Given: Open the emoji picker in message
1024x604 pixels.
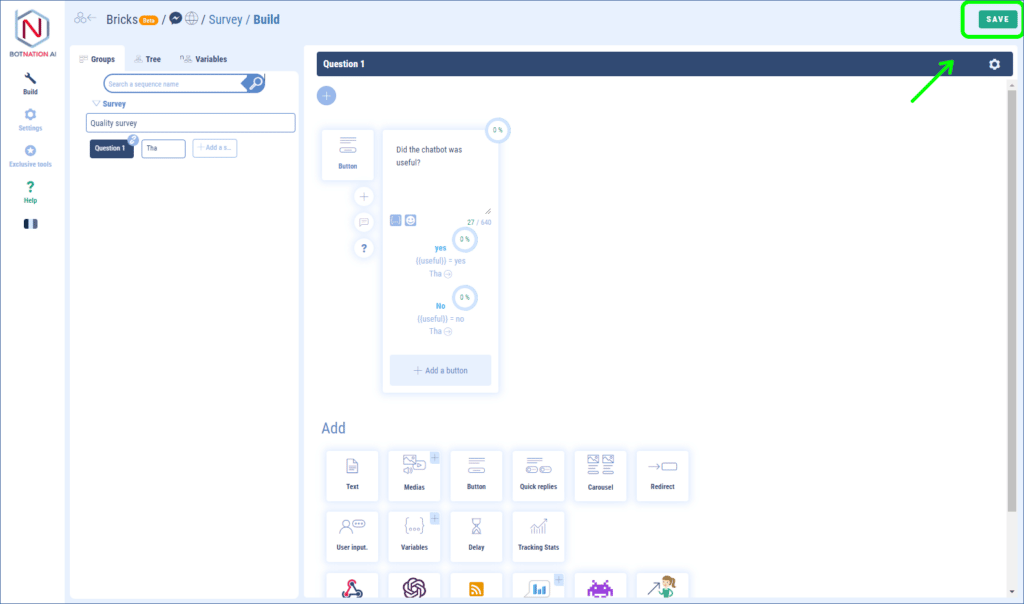Looking at the screenshot, I should coord(410,220).
